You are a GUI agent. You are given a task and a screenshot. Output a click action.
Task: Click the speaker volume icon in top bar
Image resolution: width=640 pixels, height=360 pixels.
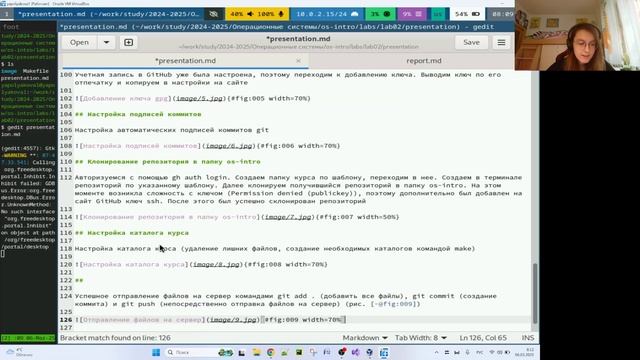250,14
